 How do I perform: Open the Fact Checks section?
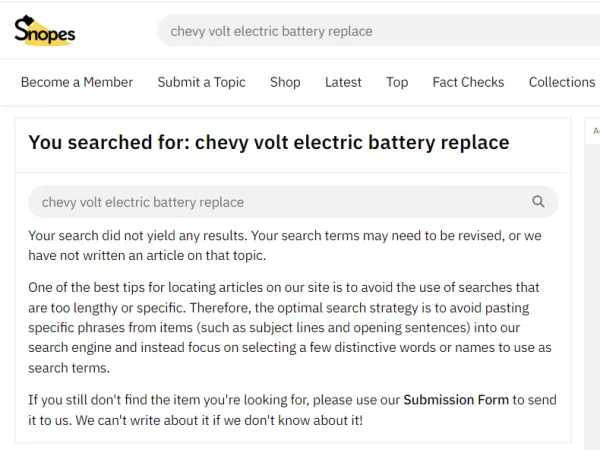coord(468,82)
